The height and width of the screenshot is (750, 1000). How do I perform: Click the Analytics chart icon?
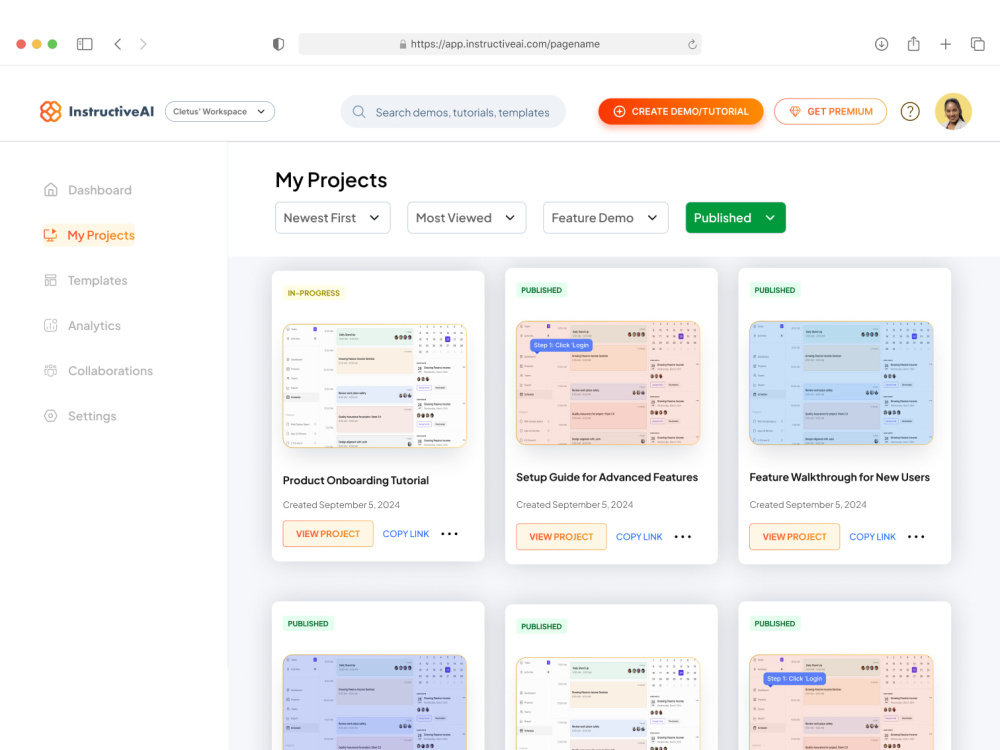(x=50, y=325)
